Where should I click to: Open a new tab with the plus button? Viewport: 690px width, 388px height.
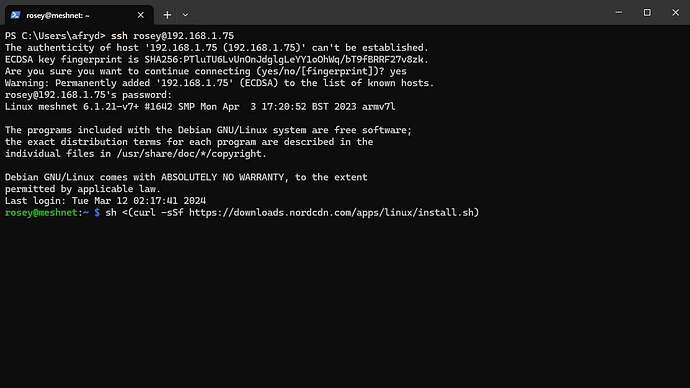pyautogui.click(x=167, y=15)
